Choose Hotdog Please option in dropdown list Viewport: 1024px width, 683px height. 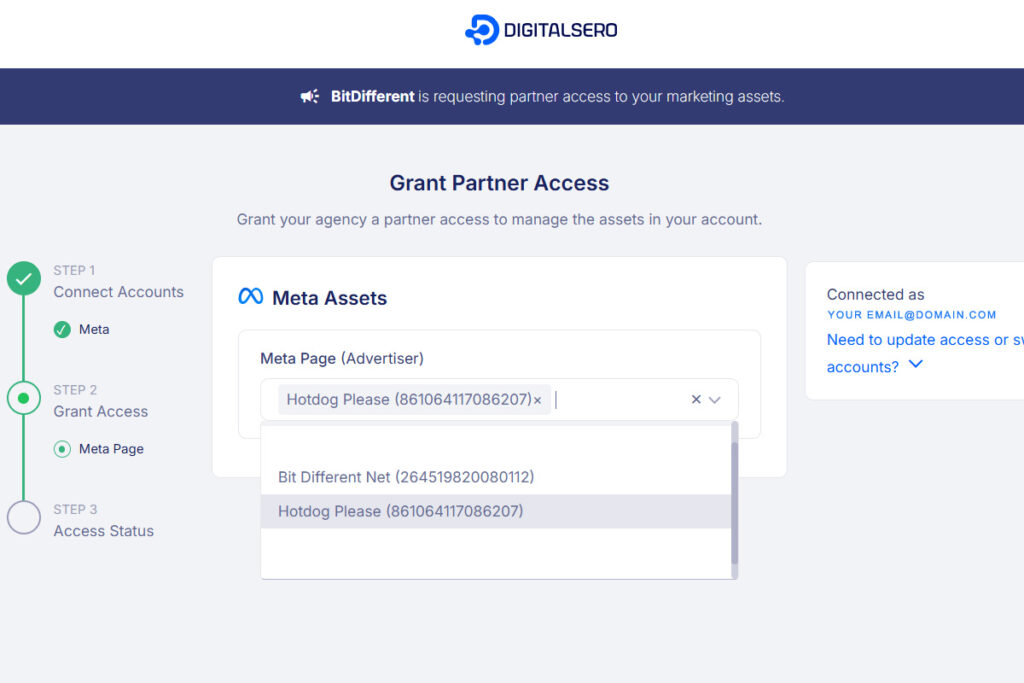400,511
